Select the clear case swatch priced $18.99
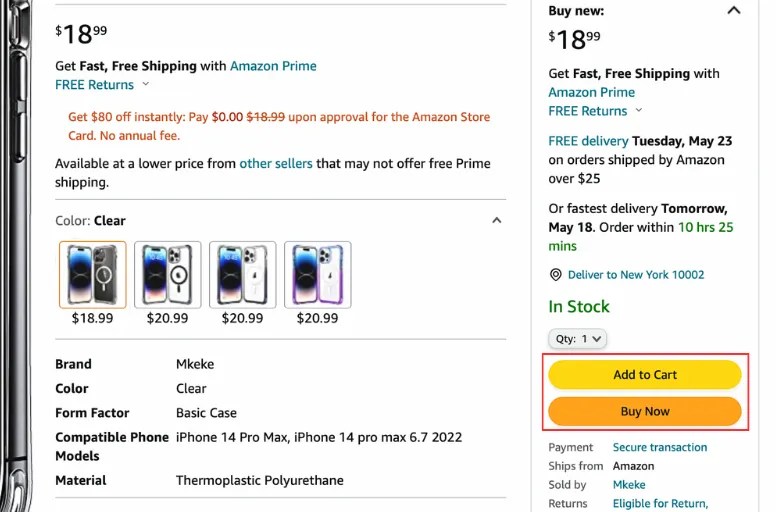Screen dimensions: 776x512 [93, 274]
